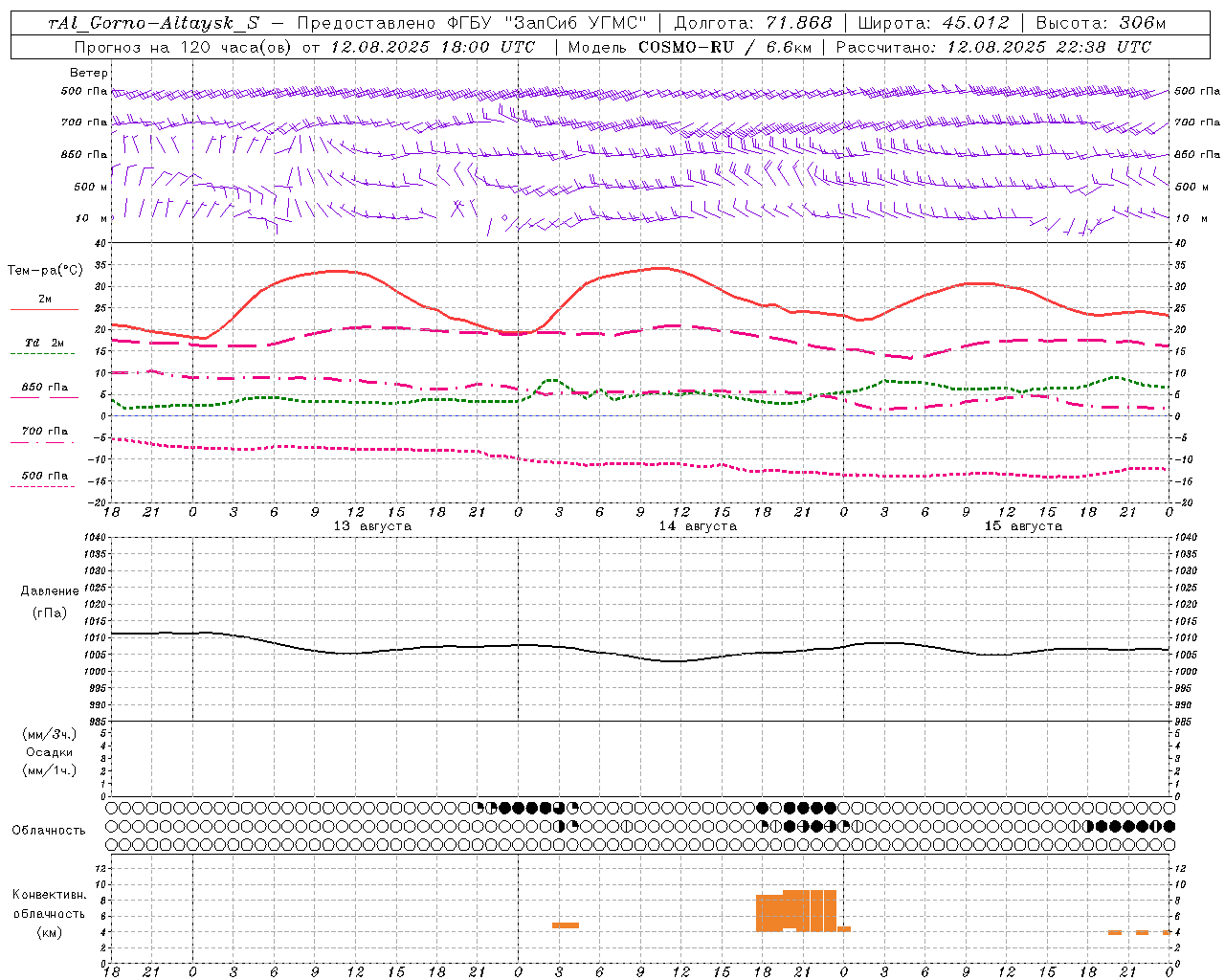Click the small orange convective bar near 3h on 14 августа
This screenshot has height=980, width=1225.
(566, 924)
